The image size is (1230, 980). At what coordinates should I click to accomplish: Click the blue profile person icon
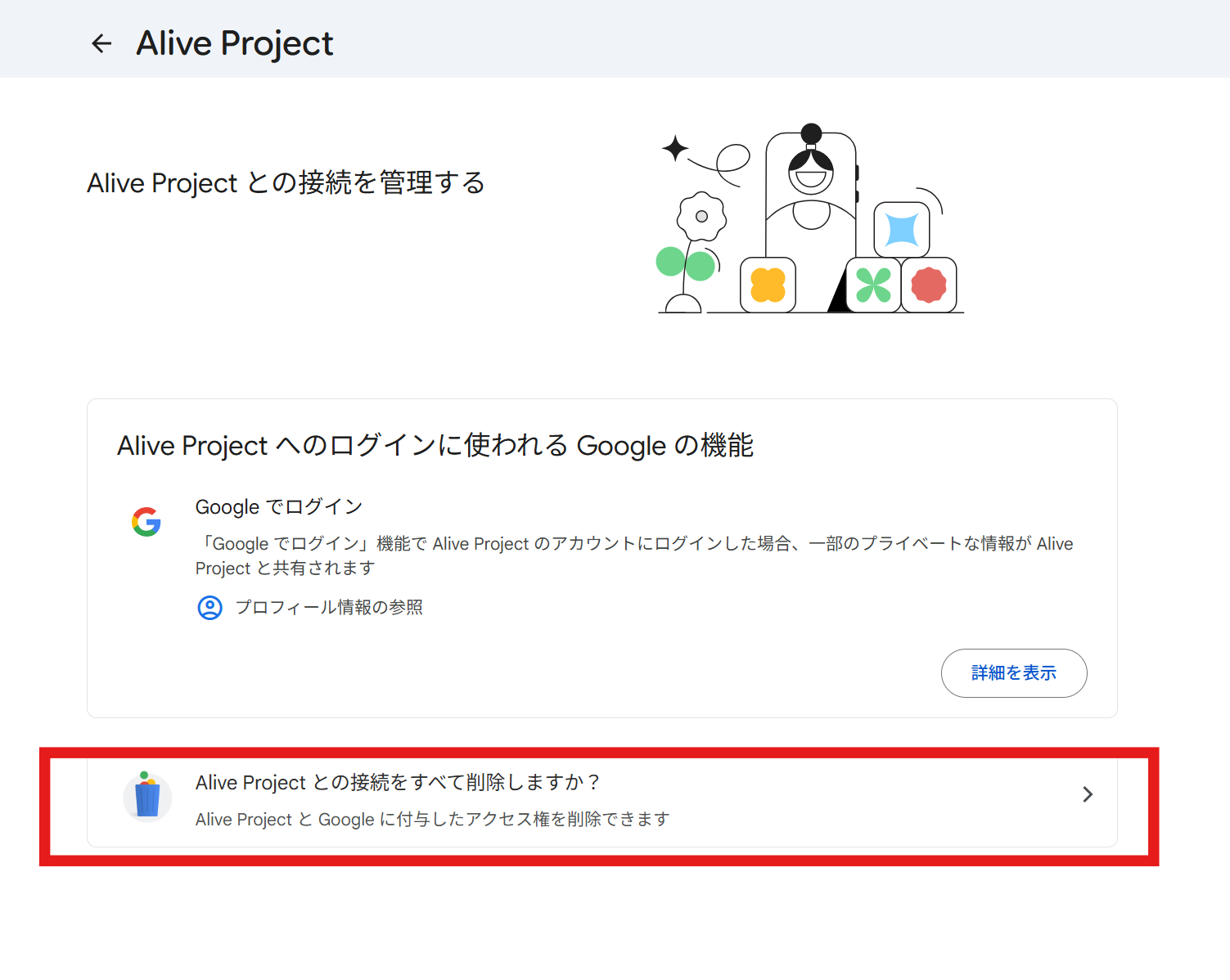[210, 608]
